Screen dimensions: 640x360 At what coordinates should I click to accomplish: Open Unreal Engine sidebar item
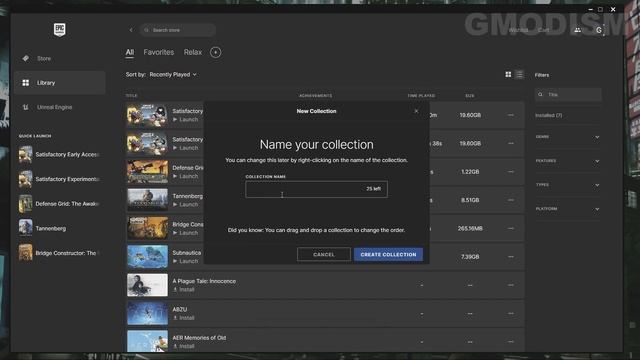tap(60, 107)
